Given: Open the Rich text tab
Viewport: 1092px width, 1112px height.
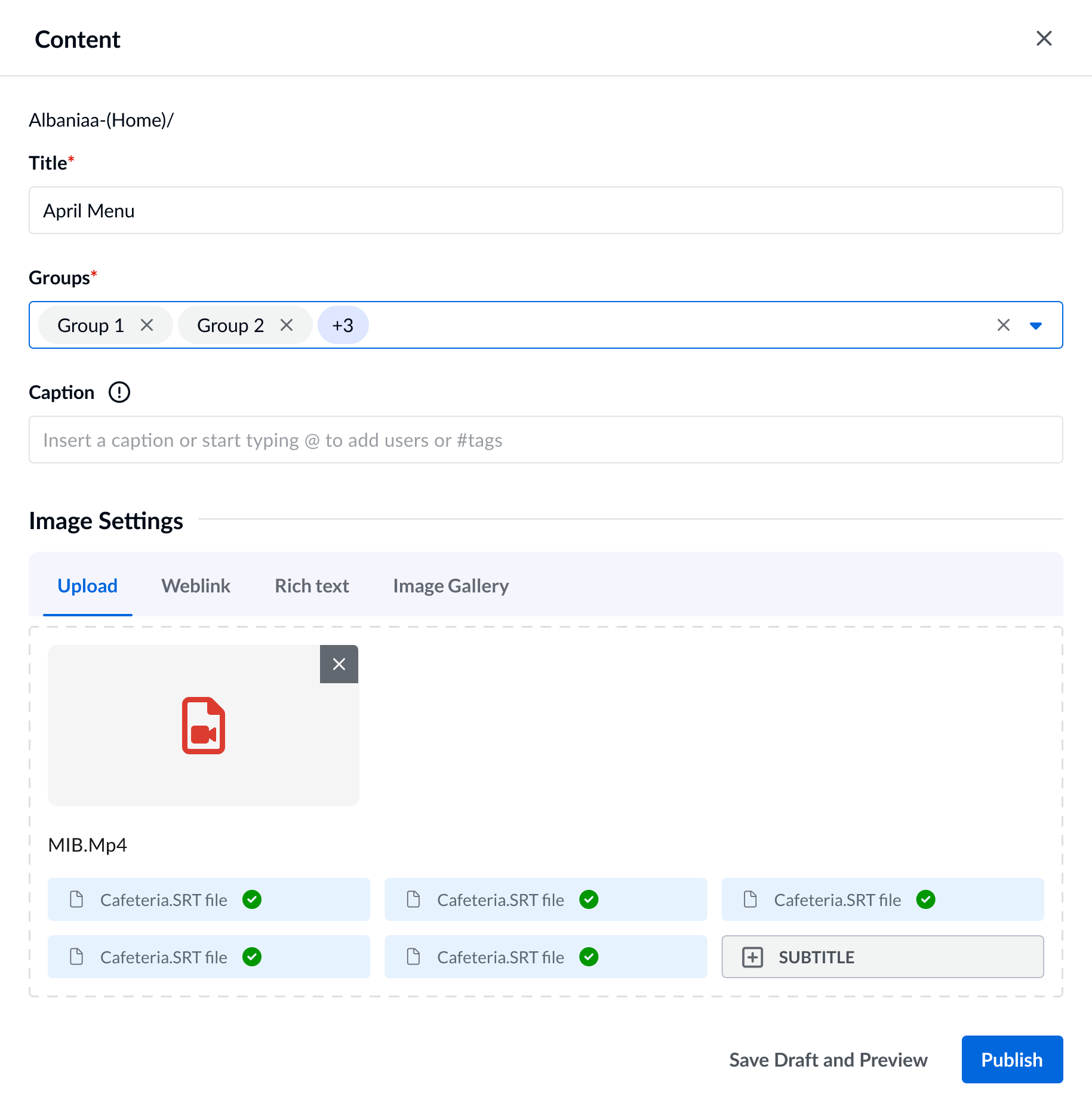Looking at the screenshot, I should pos(311,585).
